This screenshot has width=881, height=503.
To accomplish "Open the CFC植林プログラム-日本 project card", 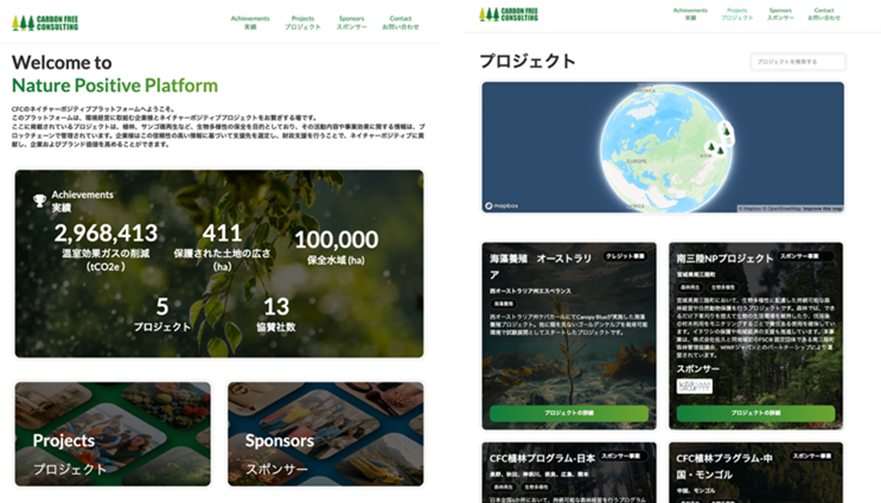I will (568, 472).
